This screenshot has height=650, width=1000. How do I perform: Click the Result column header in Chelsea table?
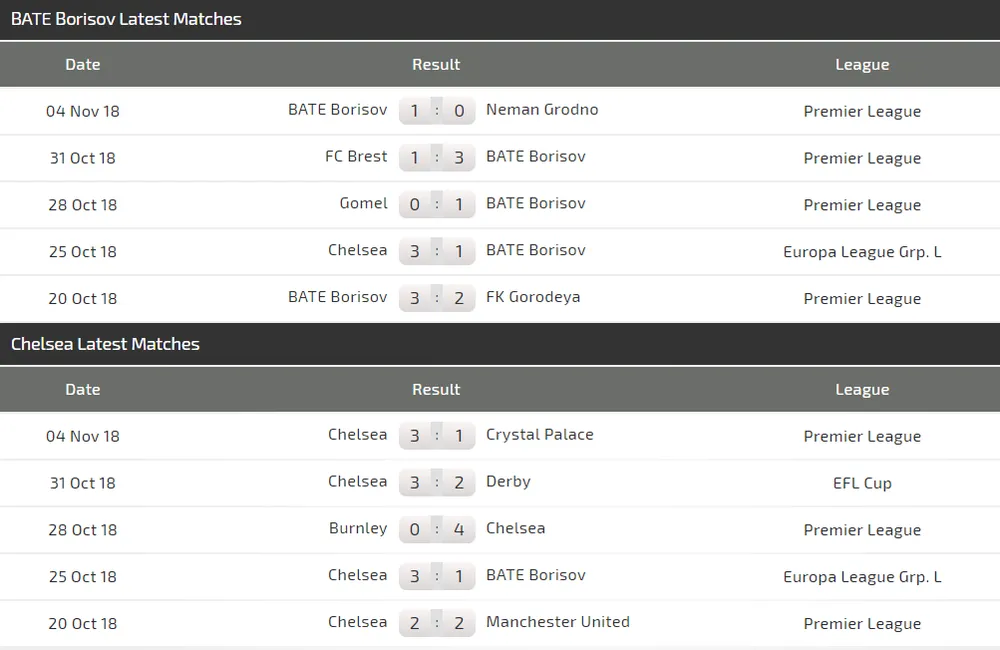point(436,389)
